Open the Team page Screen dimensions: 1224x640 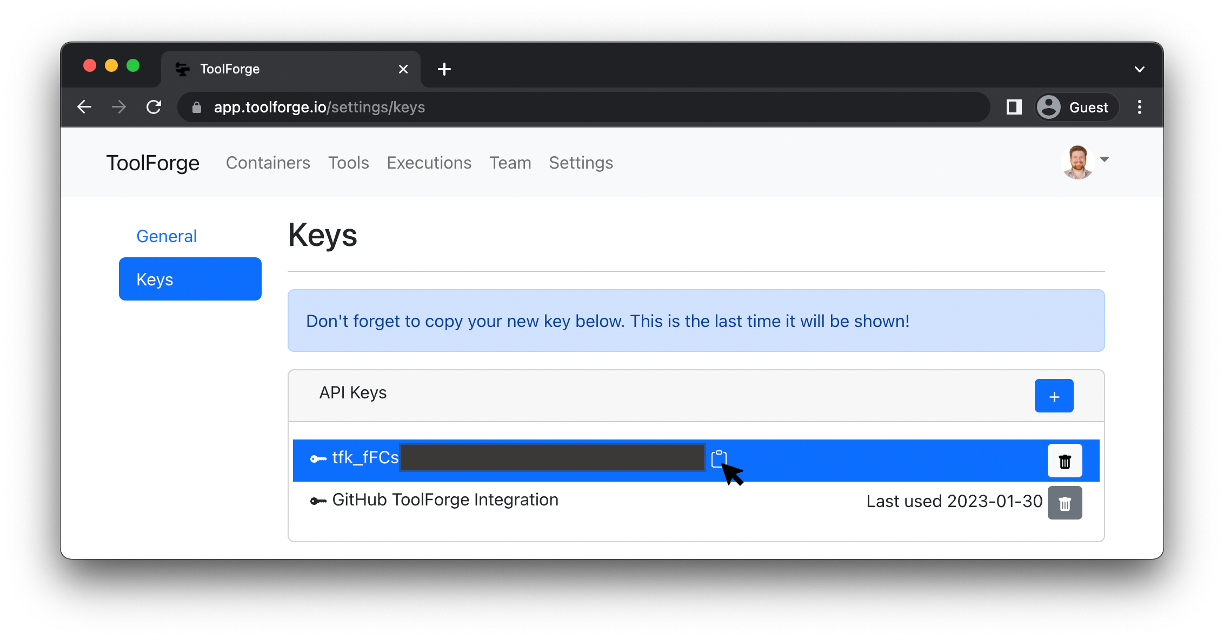pos(510,163)
